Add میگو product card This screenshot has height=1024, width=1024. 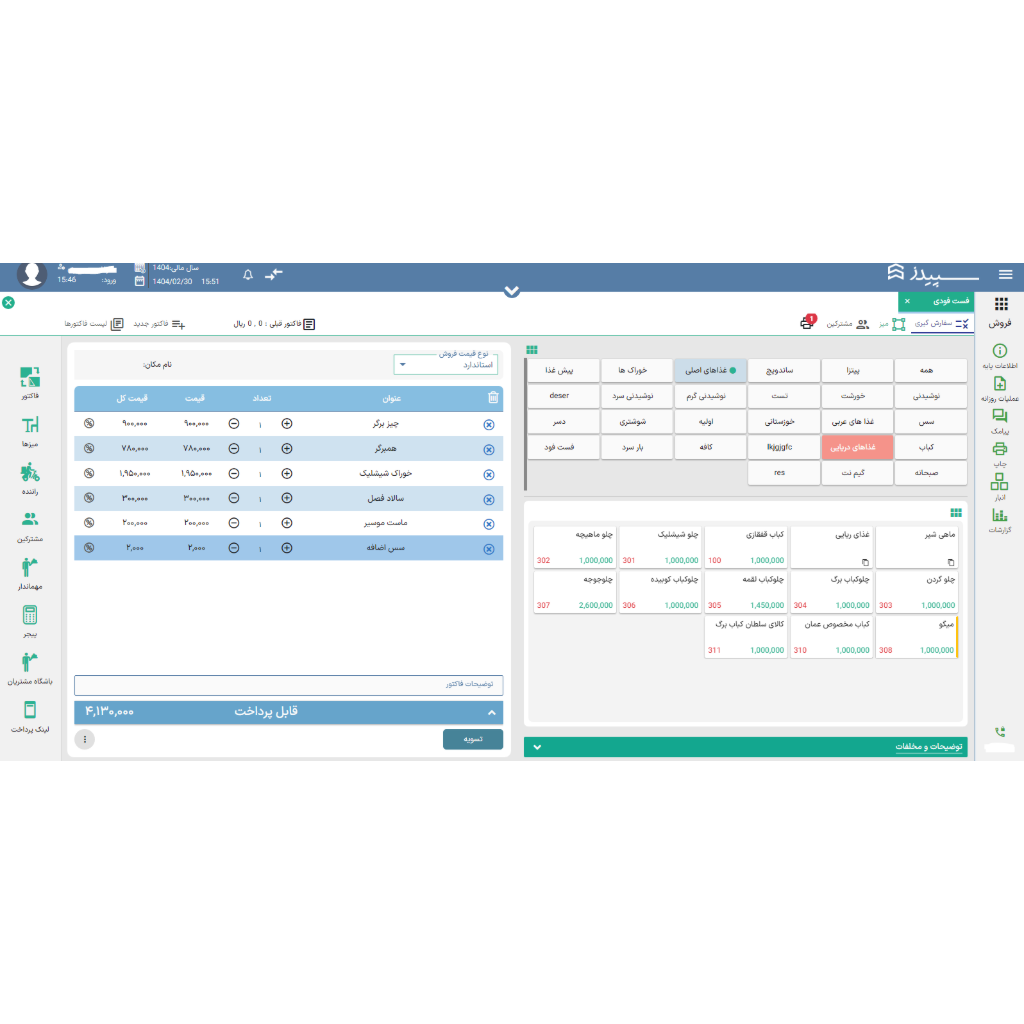click(917, 637)
